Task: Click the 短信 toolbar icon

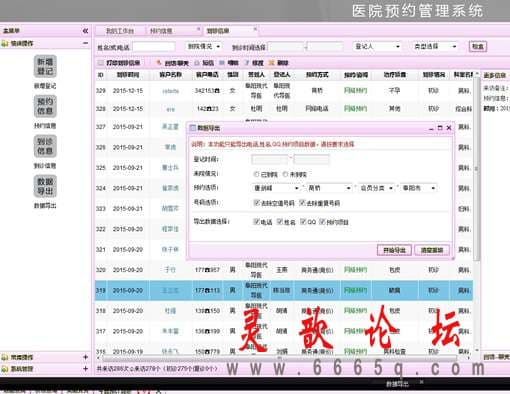Action: [204, 63]
